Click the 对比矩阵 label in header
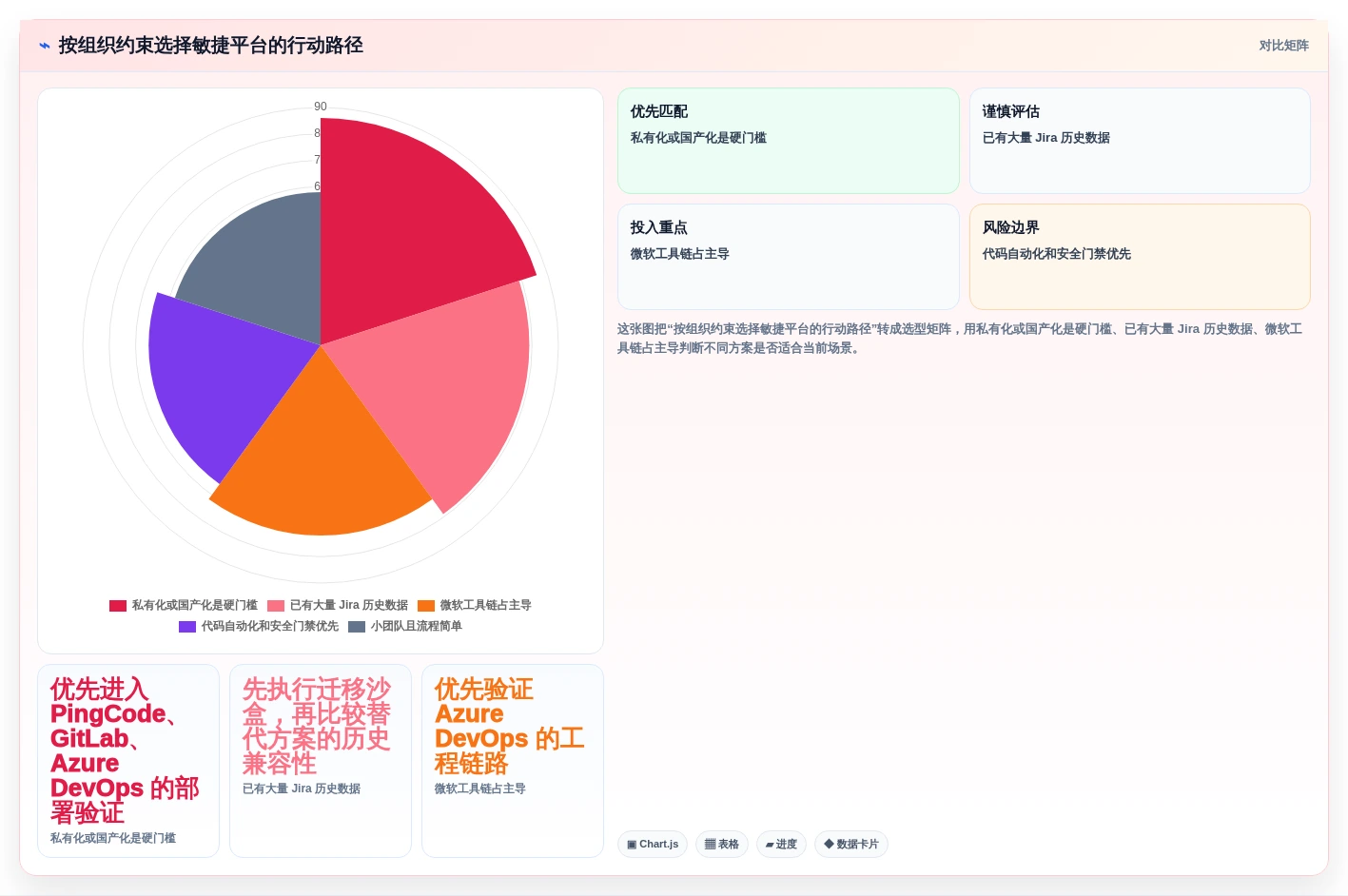1348x896 pixels. click(x=1283, y=46)
